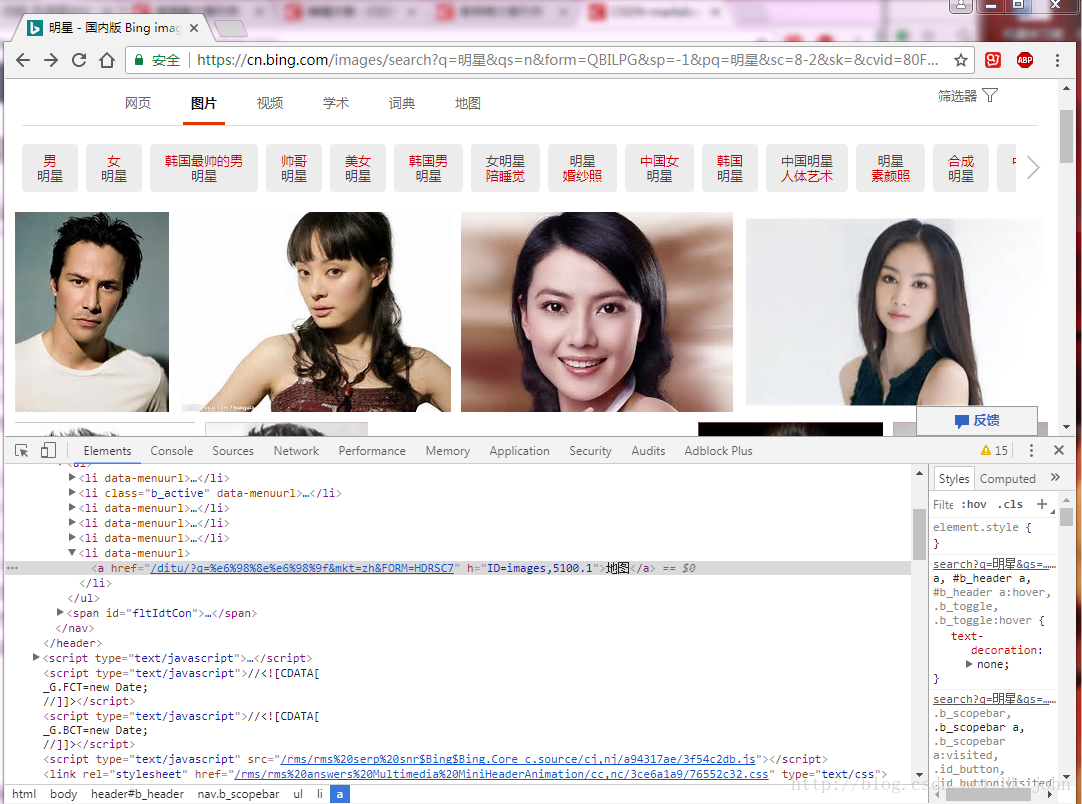
Task: Open the Adblock Plus ABP extension icon
Action: click(1025, 60)
